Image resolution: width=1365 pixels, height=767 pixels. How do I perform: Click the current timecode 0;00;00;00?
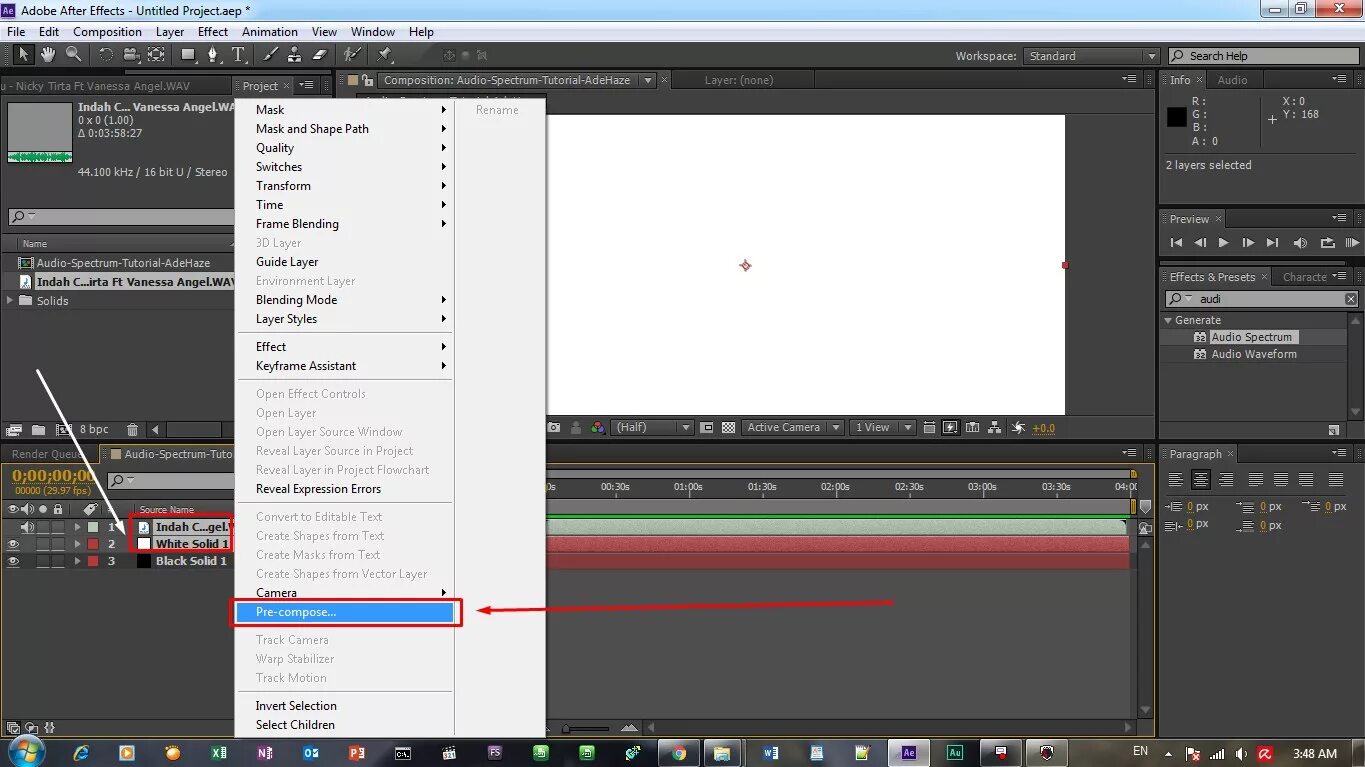tap(53, 476)
